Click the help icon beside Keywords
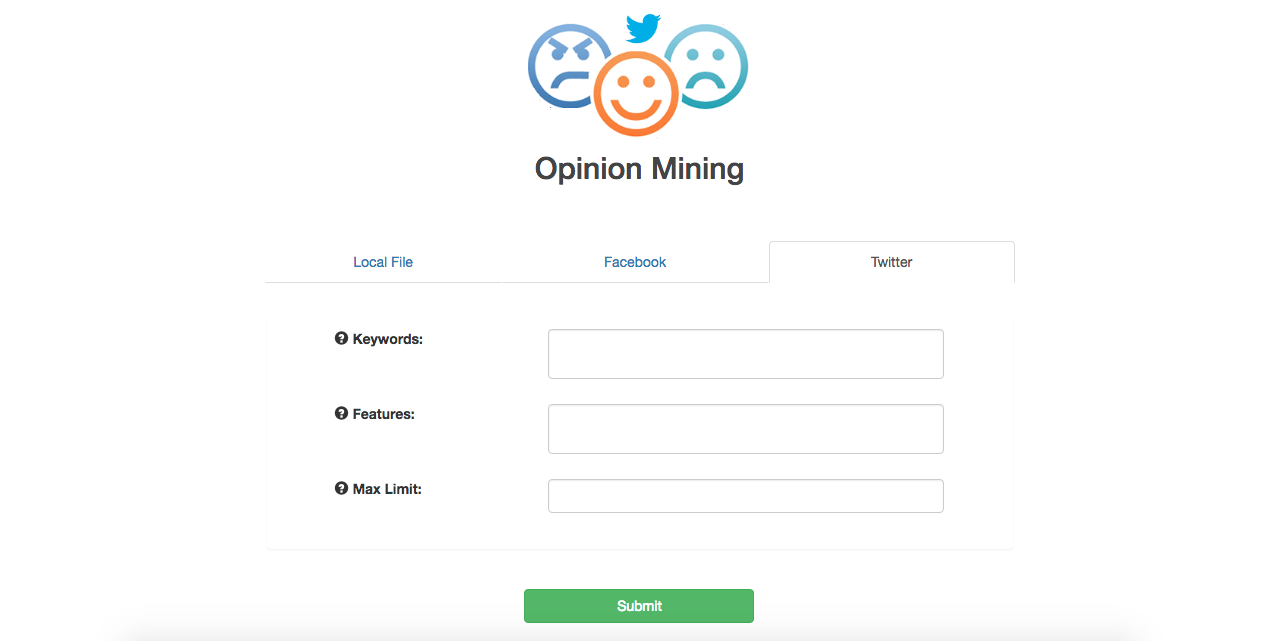Screen dimensions: 1270x641 coord(341,339)
